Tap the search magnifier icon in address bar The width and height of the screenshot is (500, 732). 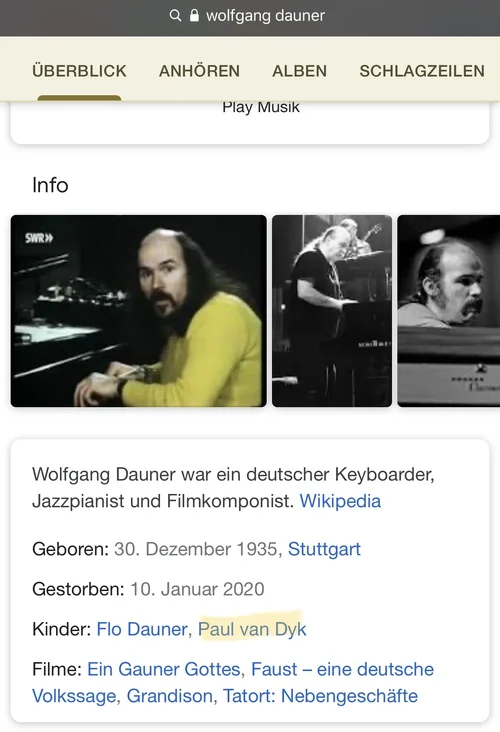[x=175, y=15]
